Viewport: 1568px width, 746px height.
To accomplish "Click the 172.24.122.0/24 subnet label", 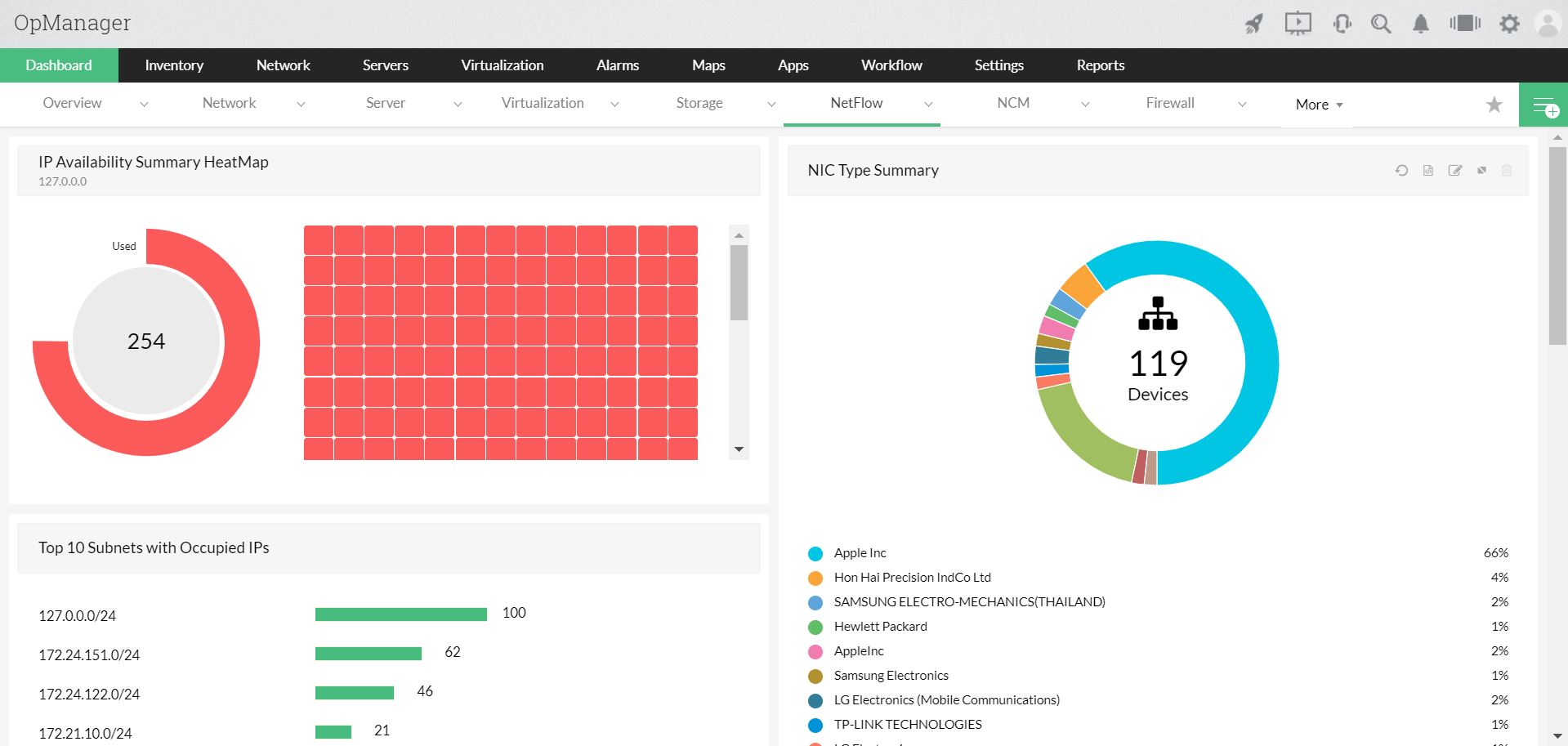I will pyautogui.click(x=89, y=695).
